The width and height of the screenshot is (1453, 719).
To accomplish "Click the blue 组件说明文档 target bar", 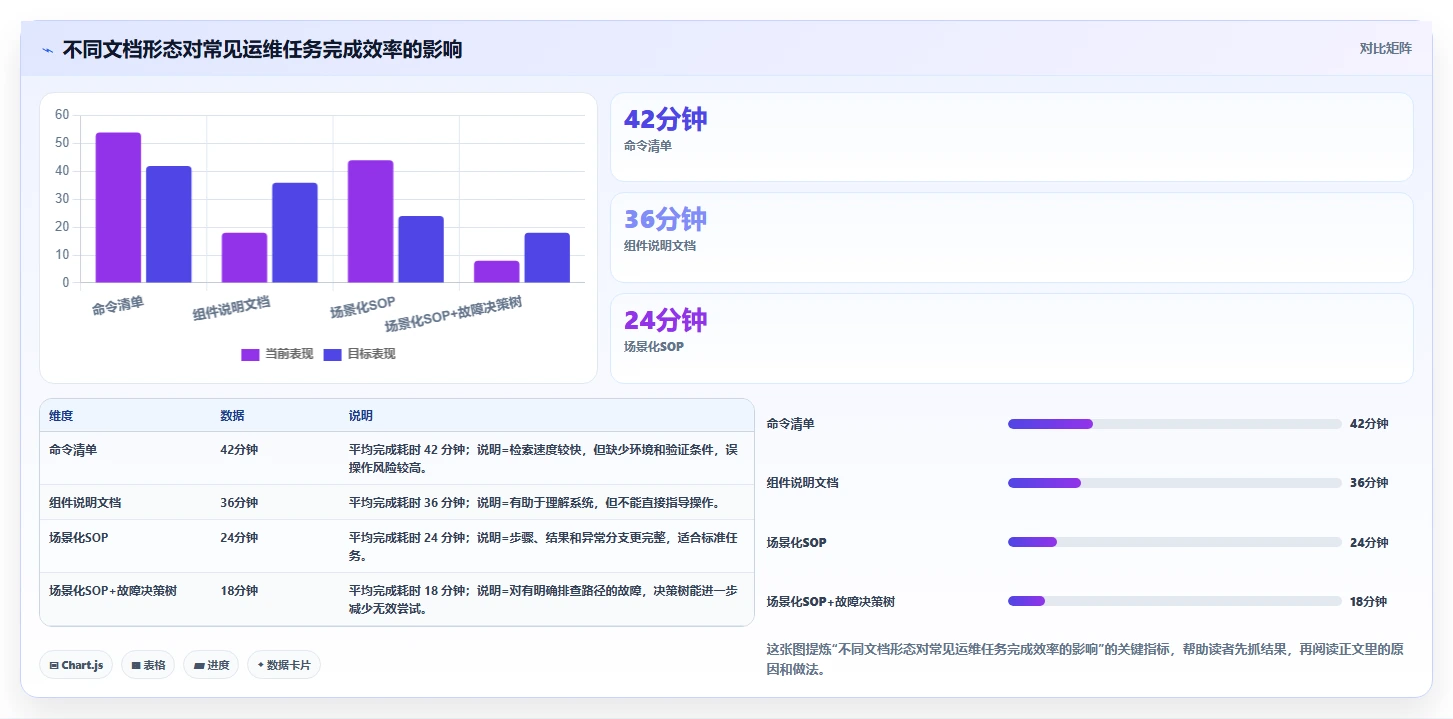I will pos(295,233).
